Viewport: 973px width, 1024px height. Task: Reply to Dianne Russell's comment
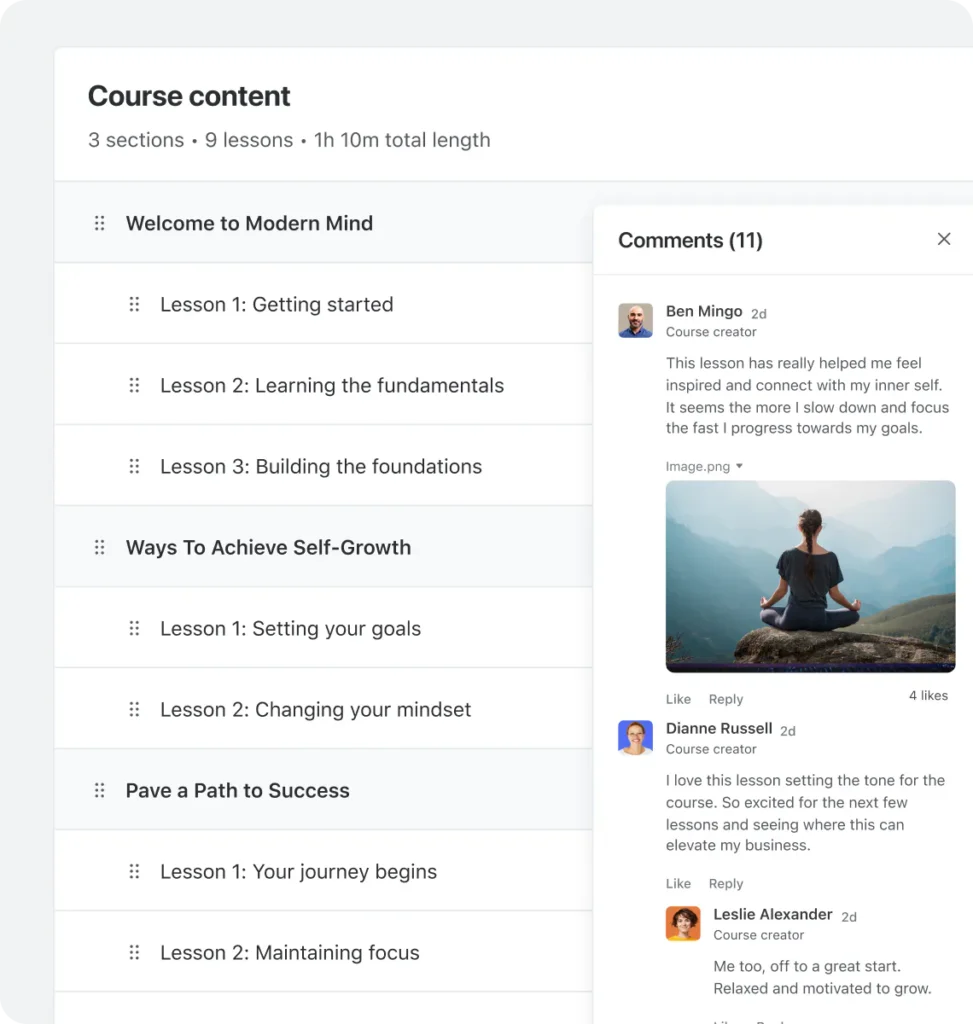tap(726, 884)
